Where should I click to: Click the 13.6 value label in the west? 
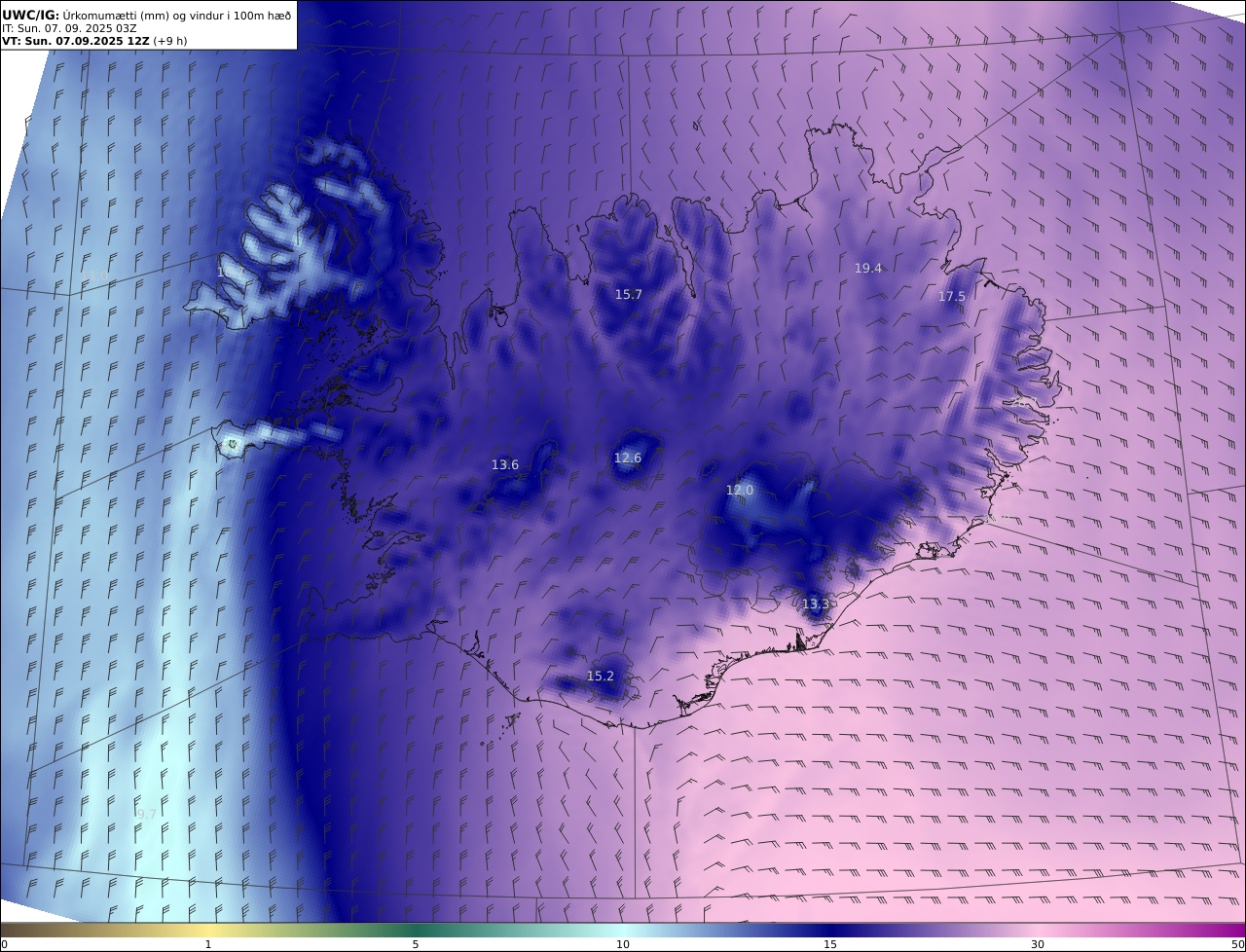(x=505, y=464)
